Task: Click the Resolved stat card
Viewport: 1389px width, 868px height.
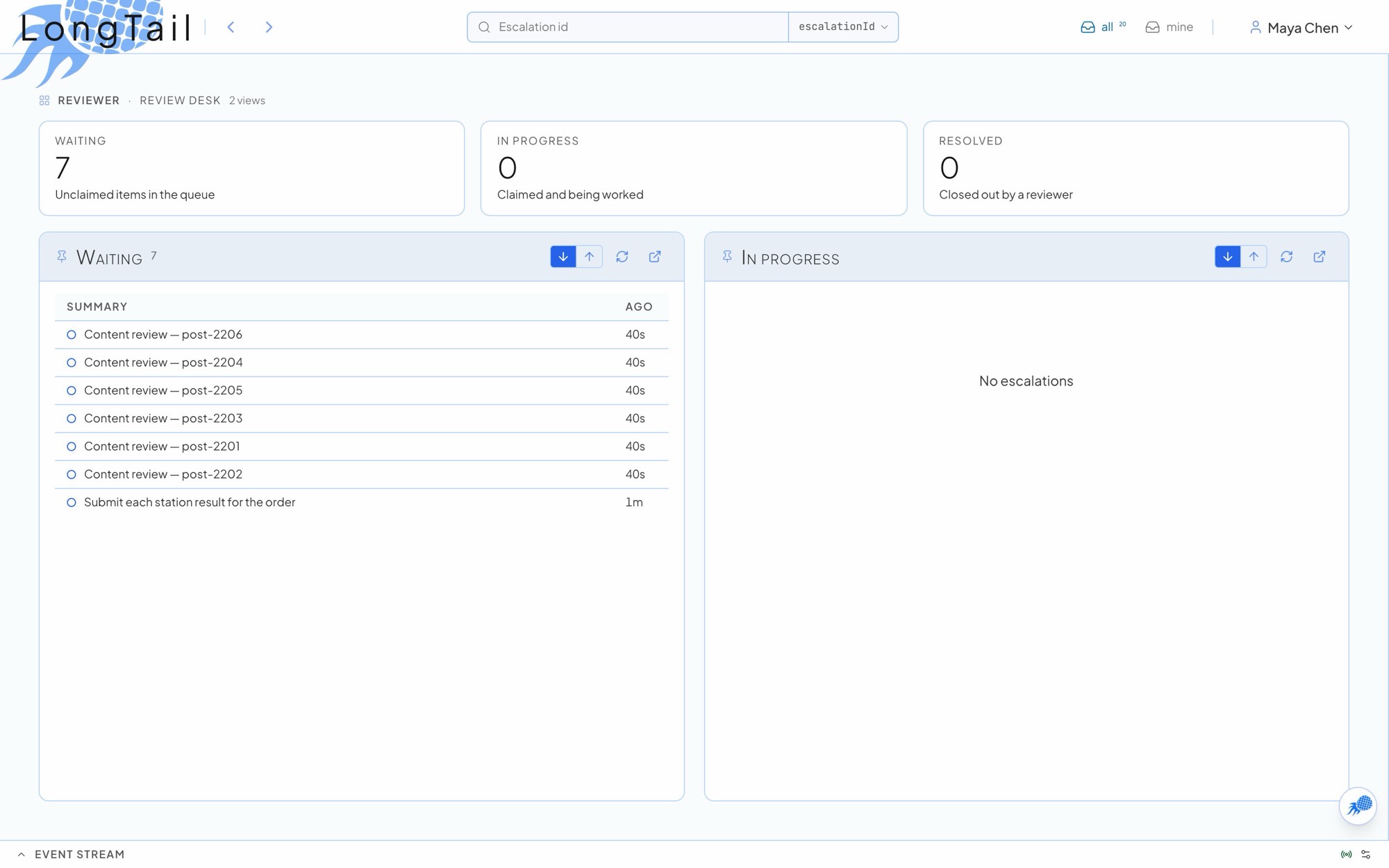Action: [x=1136, y=168]
